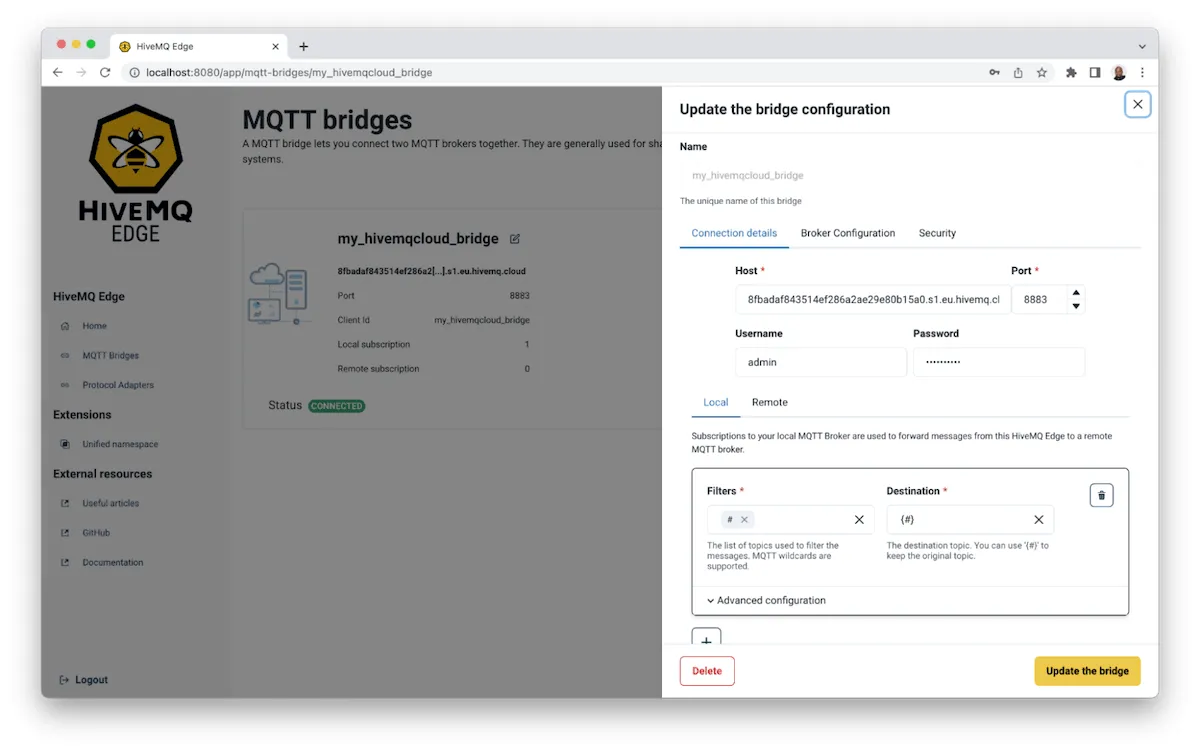
Task: Open GitHub external link
Action: pyautogui.click(x=96, y=533)
